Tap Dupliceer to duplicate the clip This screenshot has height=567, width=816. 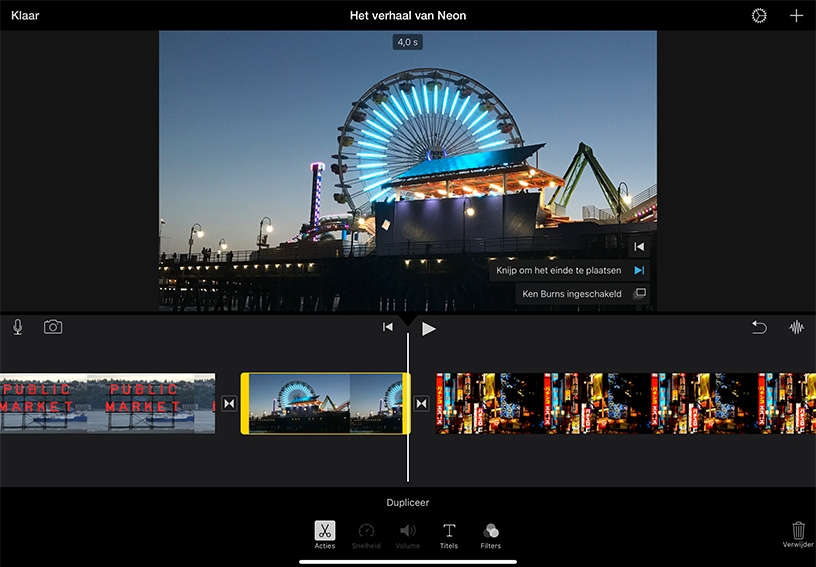(407, 502)
